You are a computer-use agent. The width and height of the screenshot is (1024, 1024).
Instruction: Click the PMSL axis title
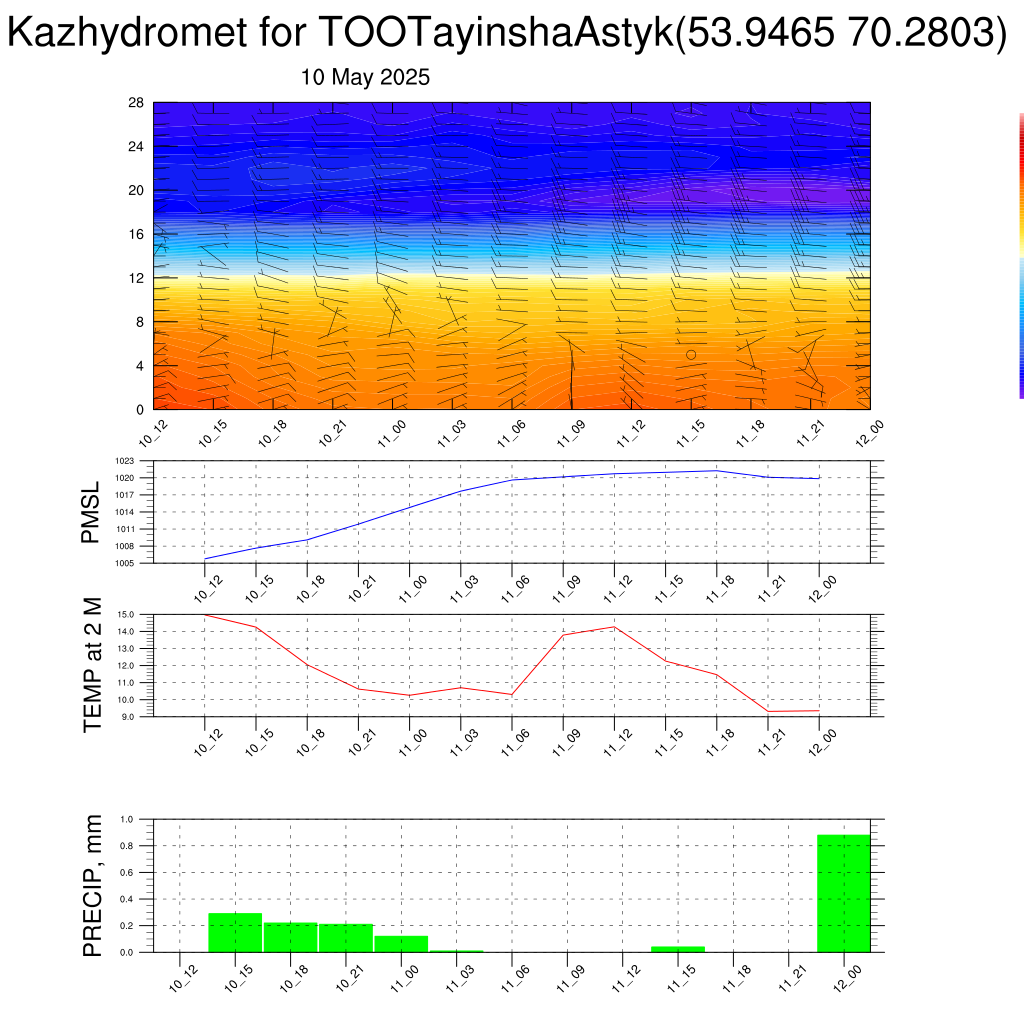pos(90,512)
